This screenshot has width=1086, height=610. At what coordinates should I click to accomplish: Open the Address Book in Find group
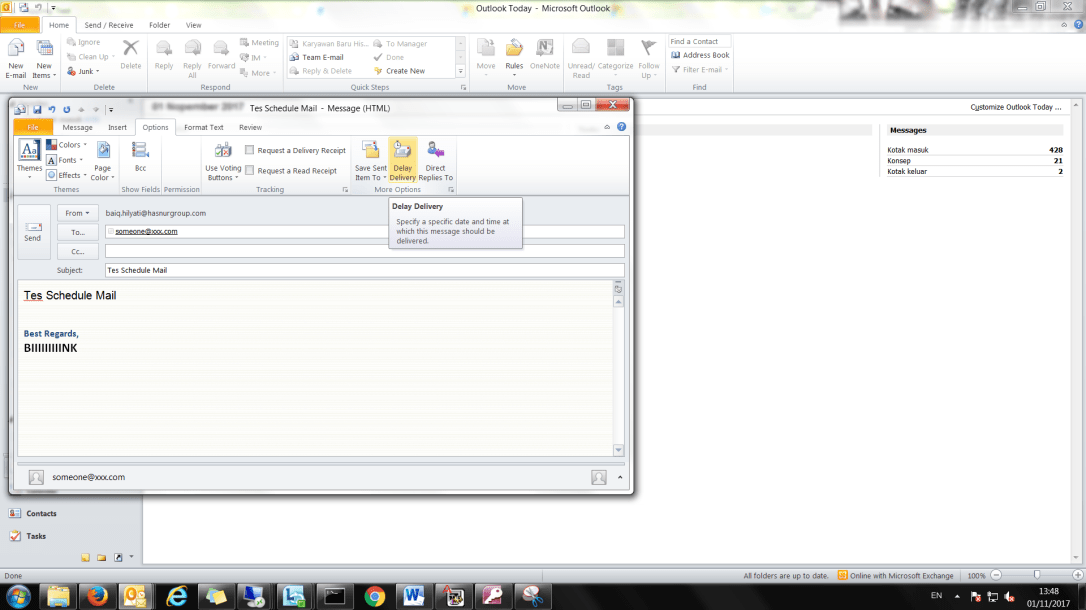click(700, 55)
